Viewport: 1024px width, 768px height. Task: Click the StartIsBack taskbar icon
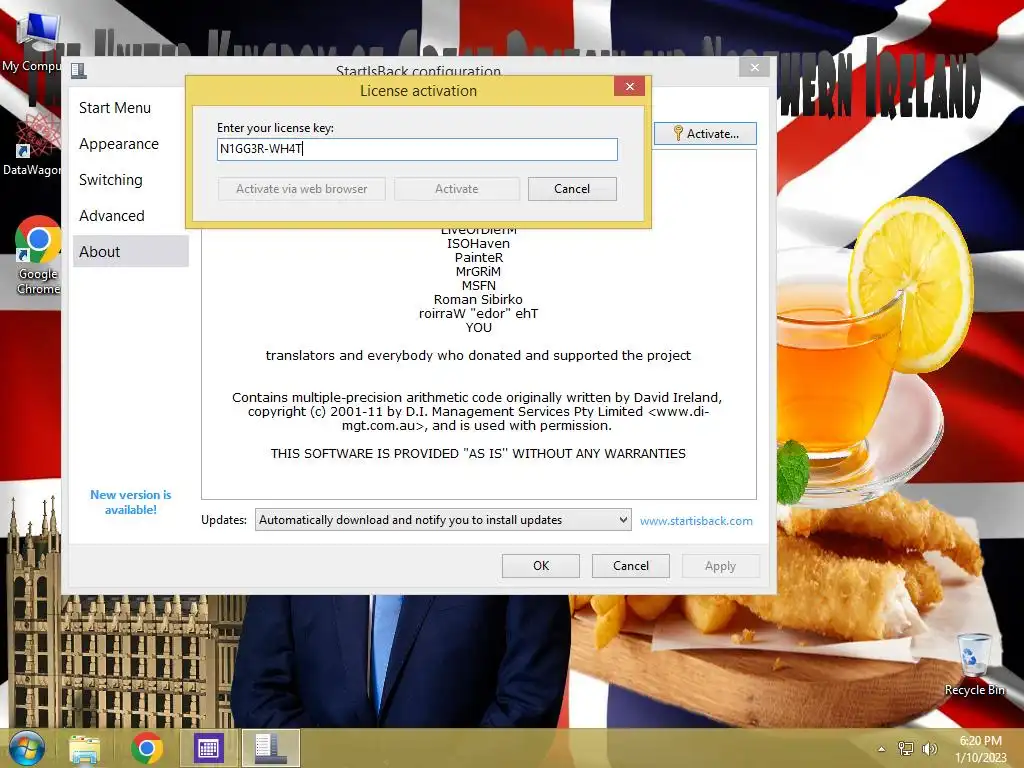pos(270,748)
